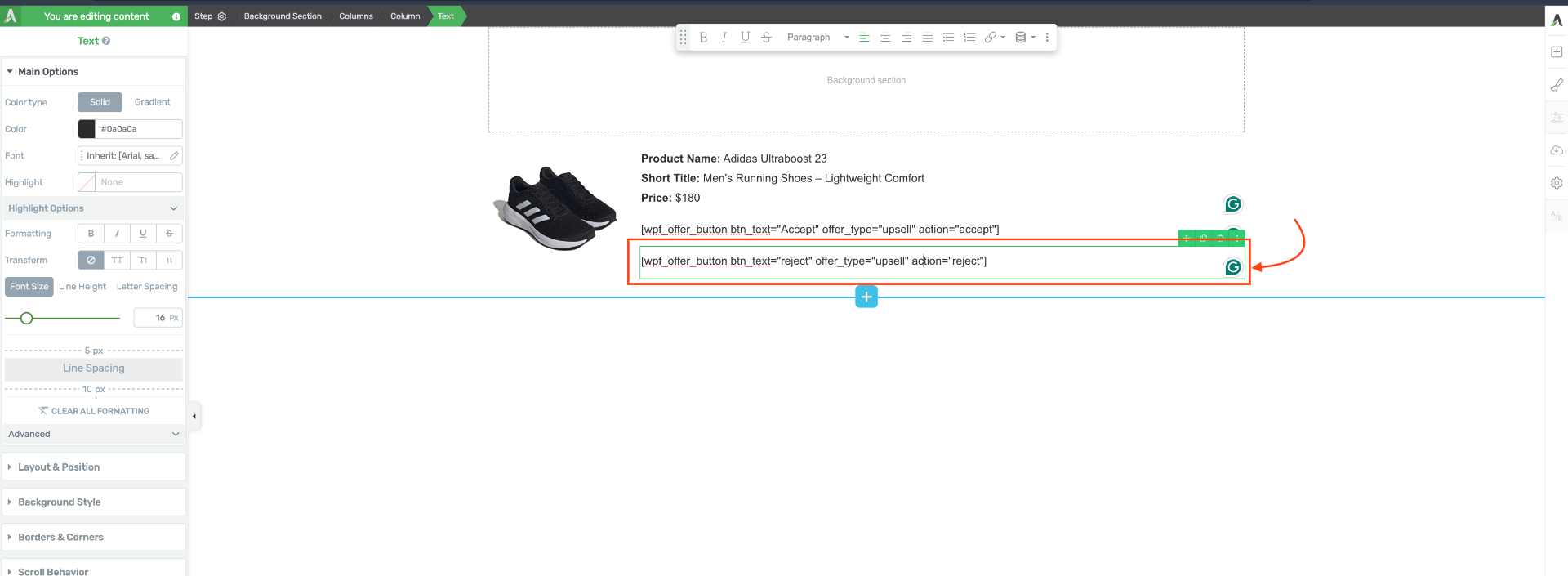Open the link options dropdown arrow
Screen dimensions: 1568x576
1003,38
